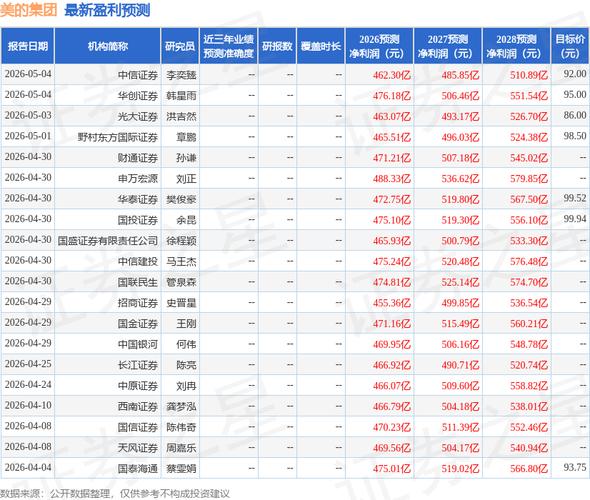
Task: Click the 2027预测净利润 column header
Action: pos(448,46)
